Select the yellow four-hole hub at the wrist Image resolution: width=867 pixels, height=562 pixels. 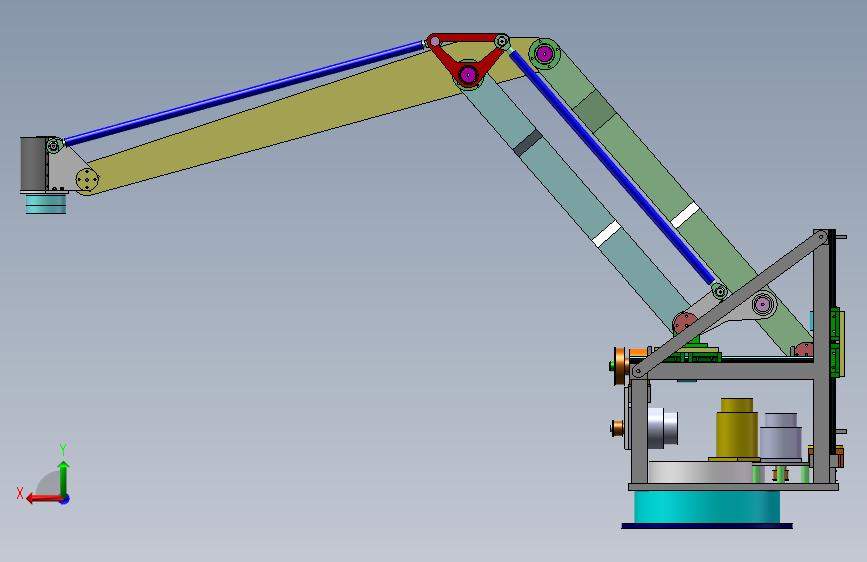[87, 180]
